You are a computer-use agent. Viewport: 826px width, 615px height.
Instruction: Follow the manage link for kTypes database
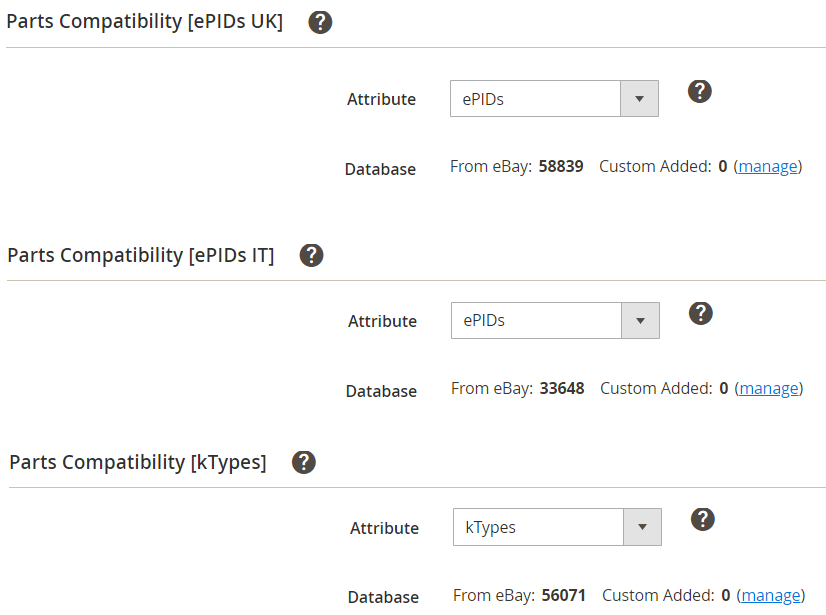(771, 595)
